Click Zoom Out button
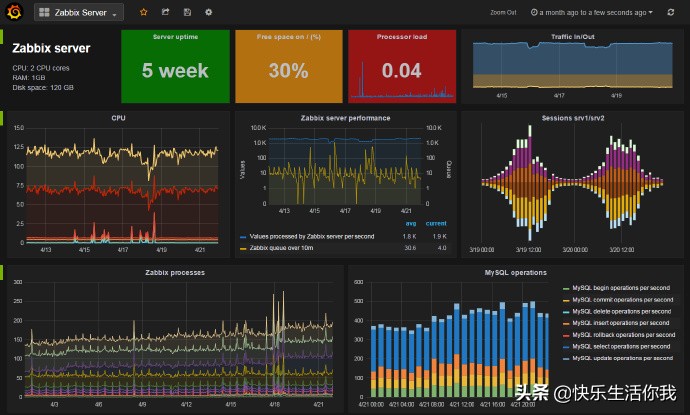The height and width of the screenshot is (415, 690). 503,12
